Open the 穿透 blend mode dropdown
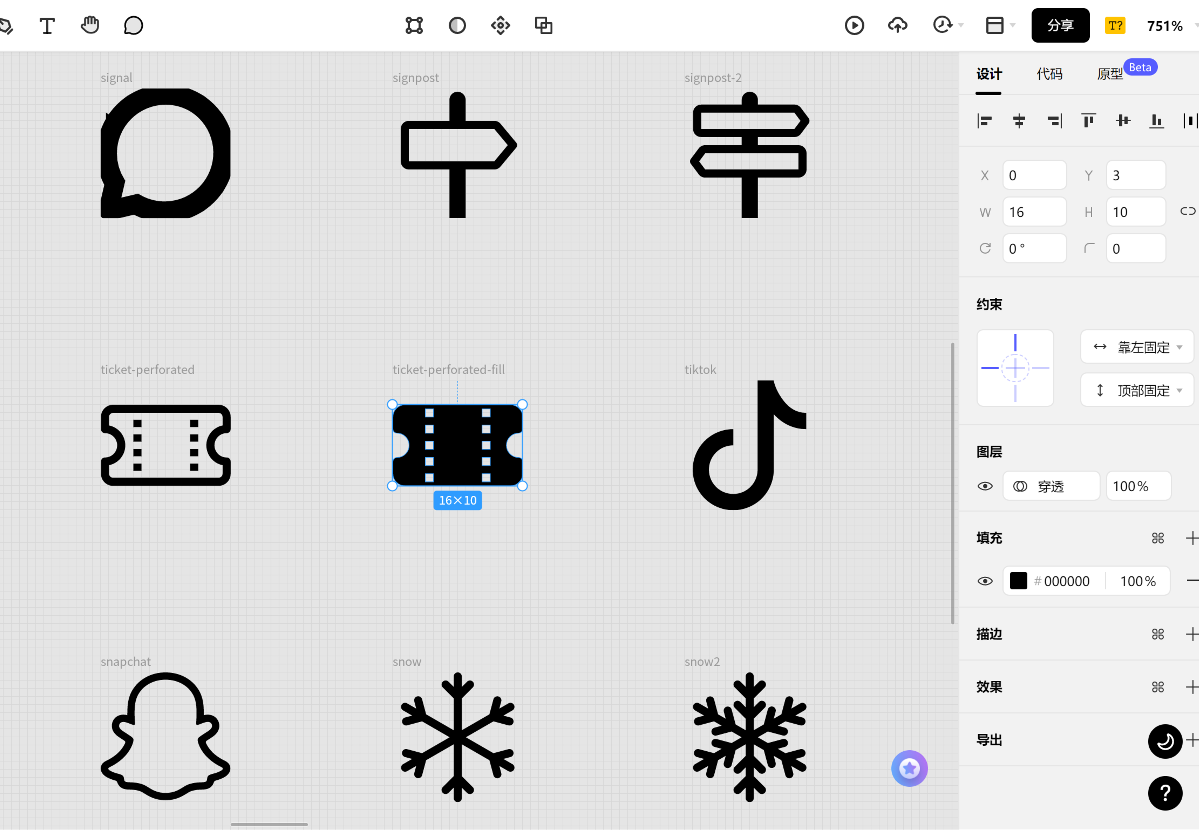This screenshot has width=1199, height=830. tap(1051, 487)
